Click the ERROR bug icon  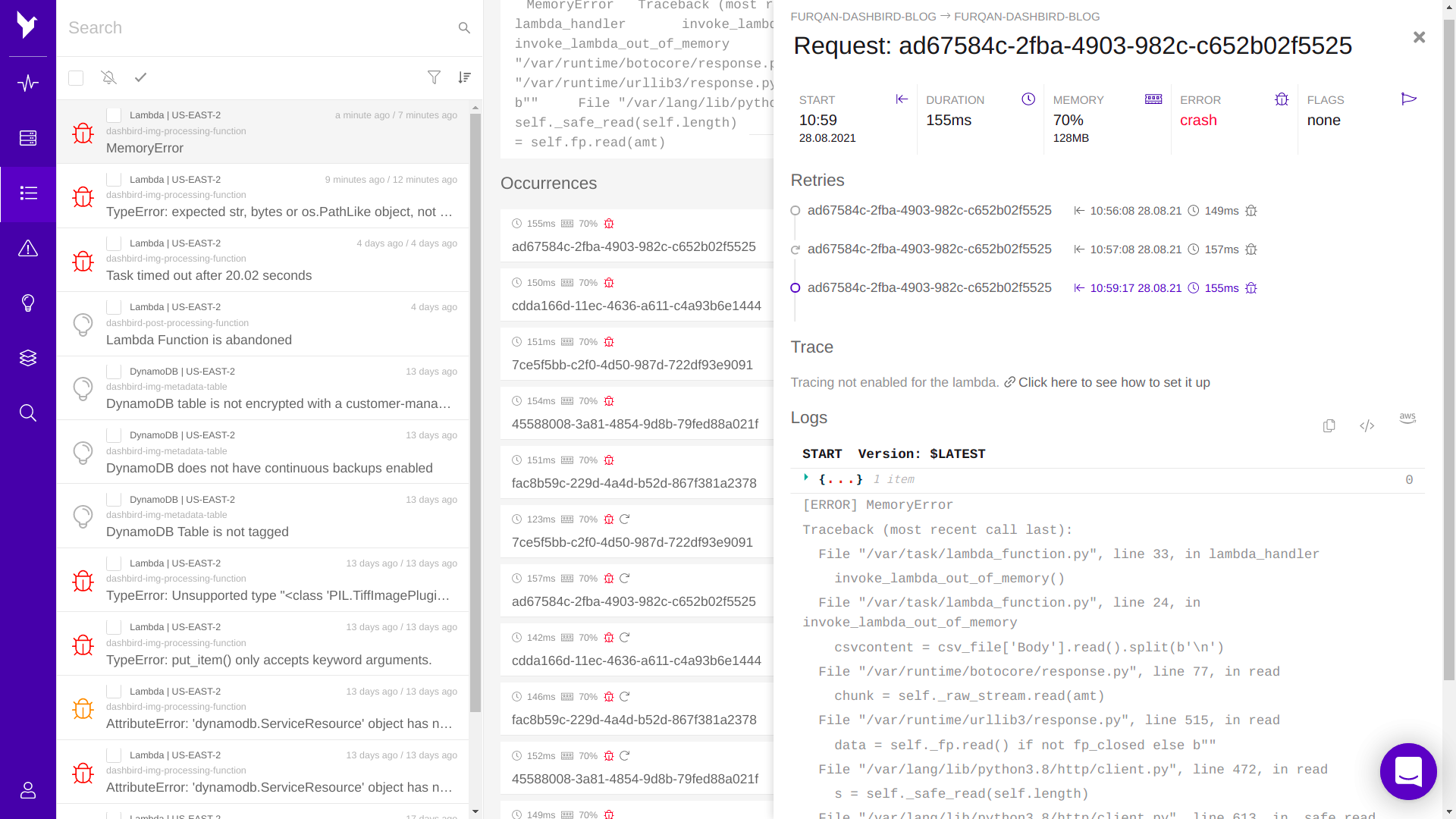tap(1282, 99)
